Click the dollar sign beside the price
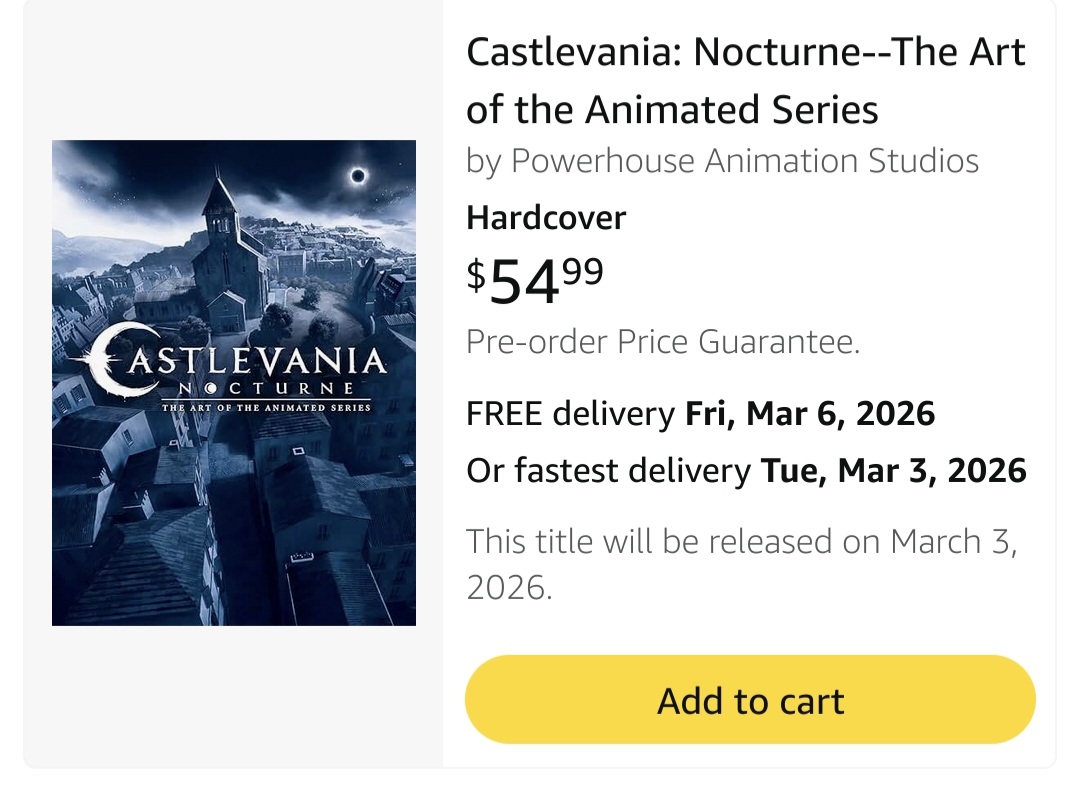Viewport: 1080px width, 785px height. pos(476,273)
